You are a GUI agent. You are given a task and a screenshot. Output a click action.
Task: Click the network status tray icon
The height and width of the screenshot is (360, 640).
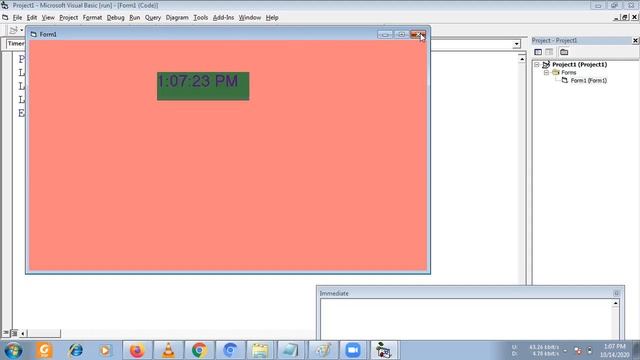578,351
